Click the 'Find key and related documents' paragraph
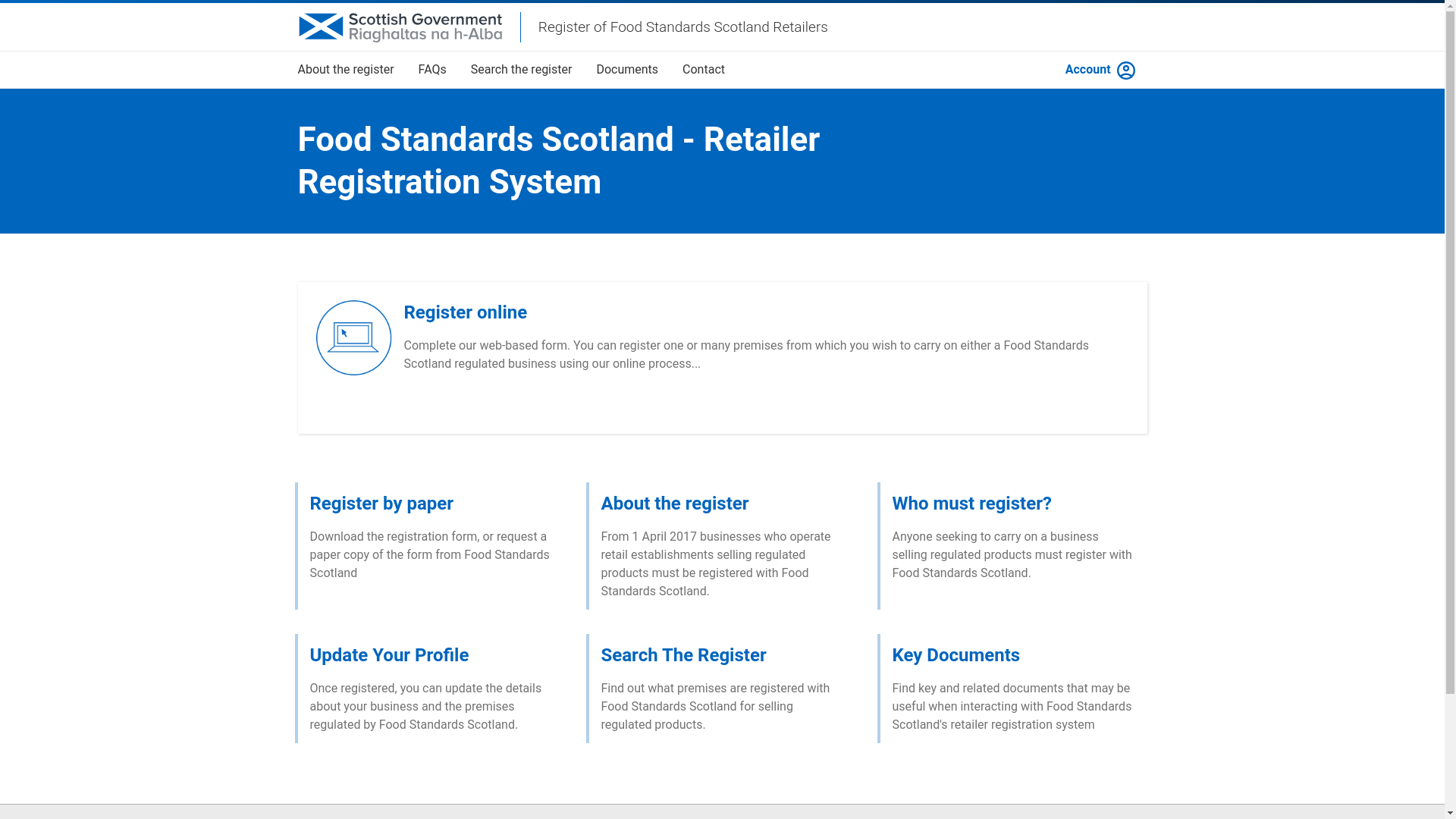Viewport: 1456px width, 819px height. [x=1012, y=707]
